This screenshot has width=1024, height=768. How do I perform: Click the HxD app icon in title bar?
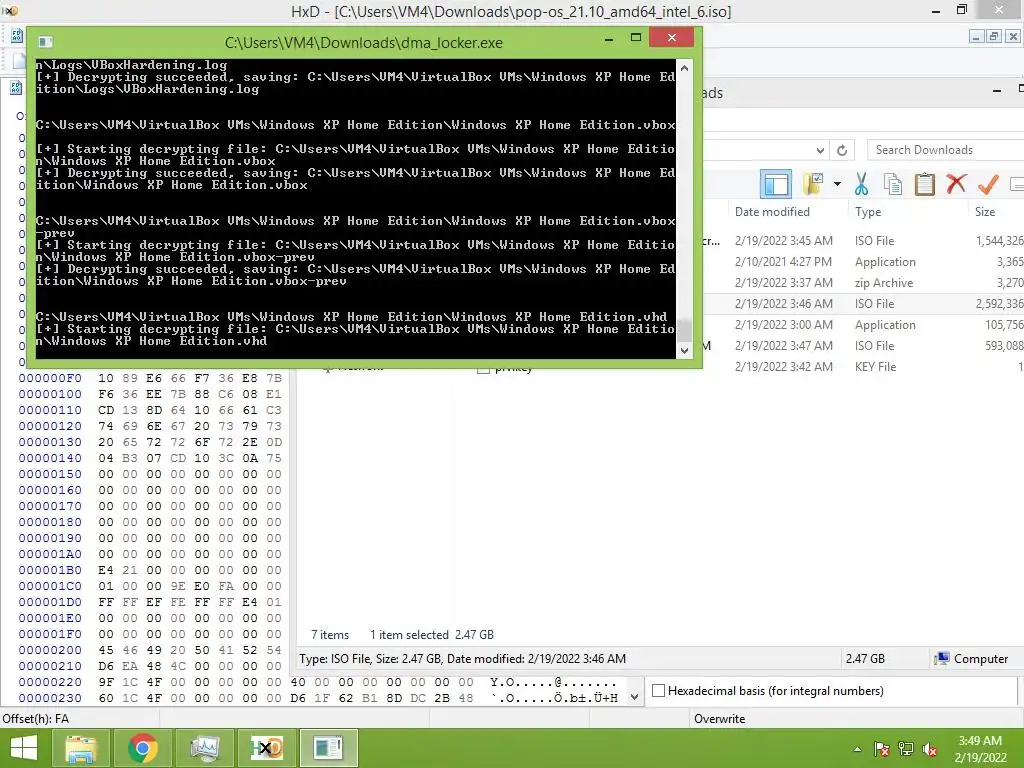(x=10, y=10)
